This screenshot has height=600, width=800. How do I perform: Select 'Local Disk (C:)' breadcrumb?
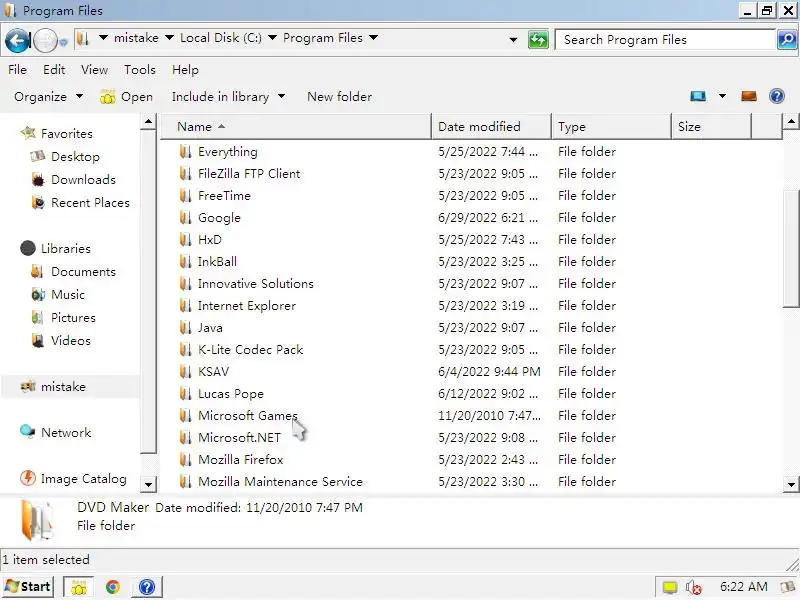point(221,38)
